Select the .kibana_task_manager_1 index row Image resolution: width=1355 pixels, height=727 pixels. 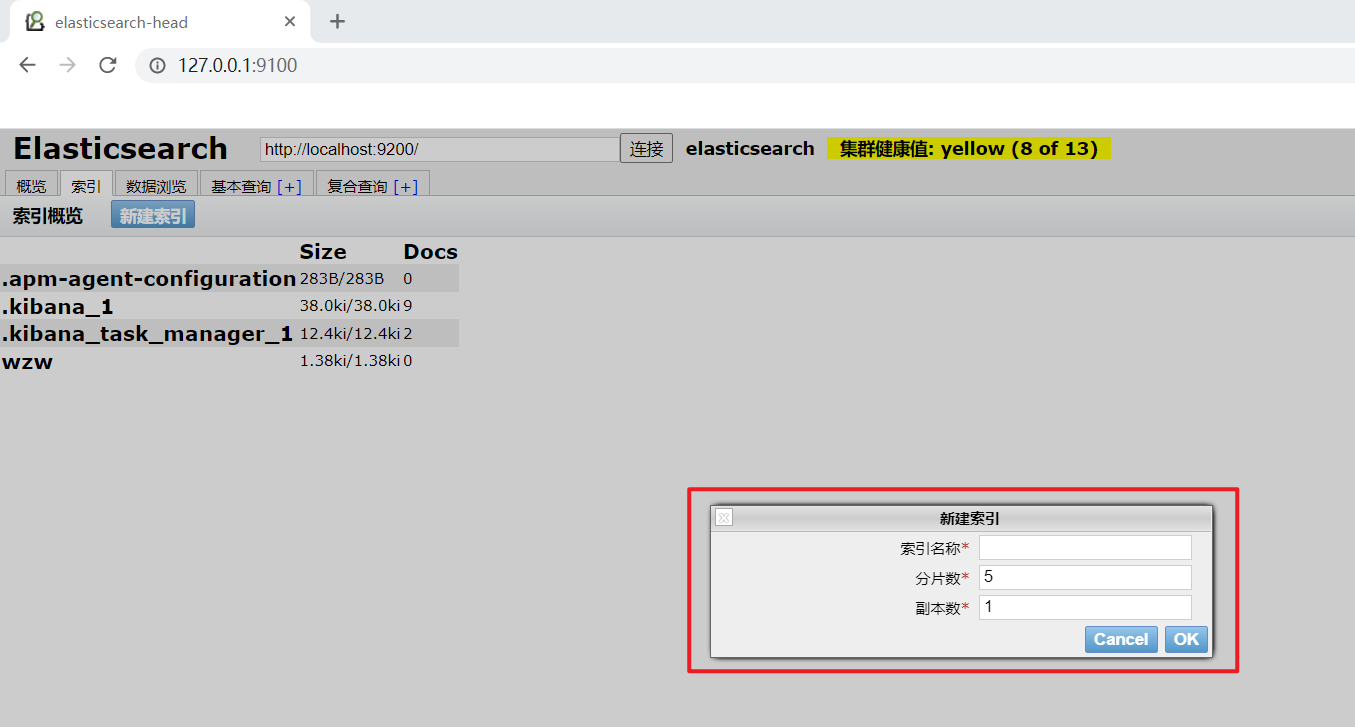229,333
